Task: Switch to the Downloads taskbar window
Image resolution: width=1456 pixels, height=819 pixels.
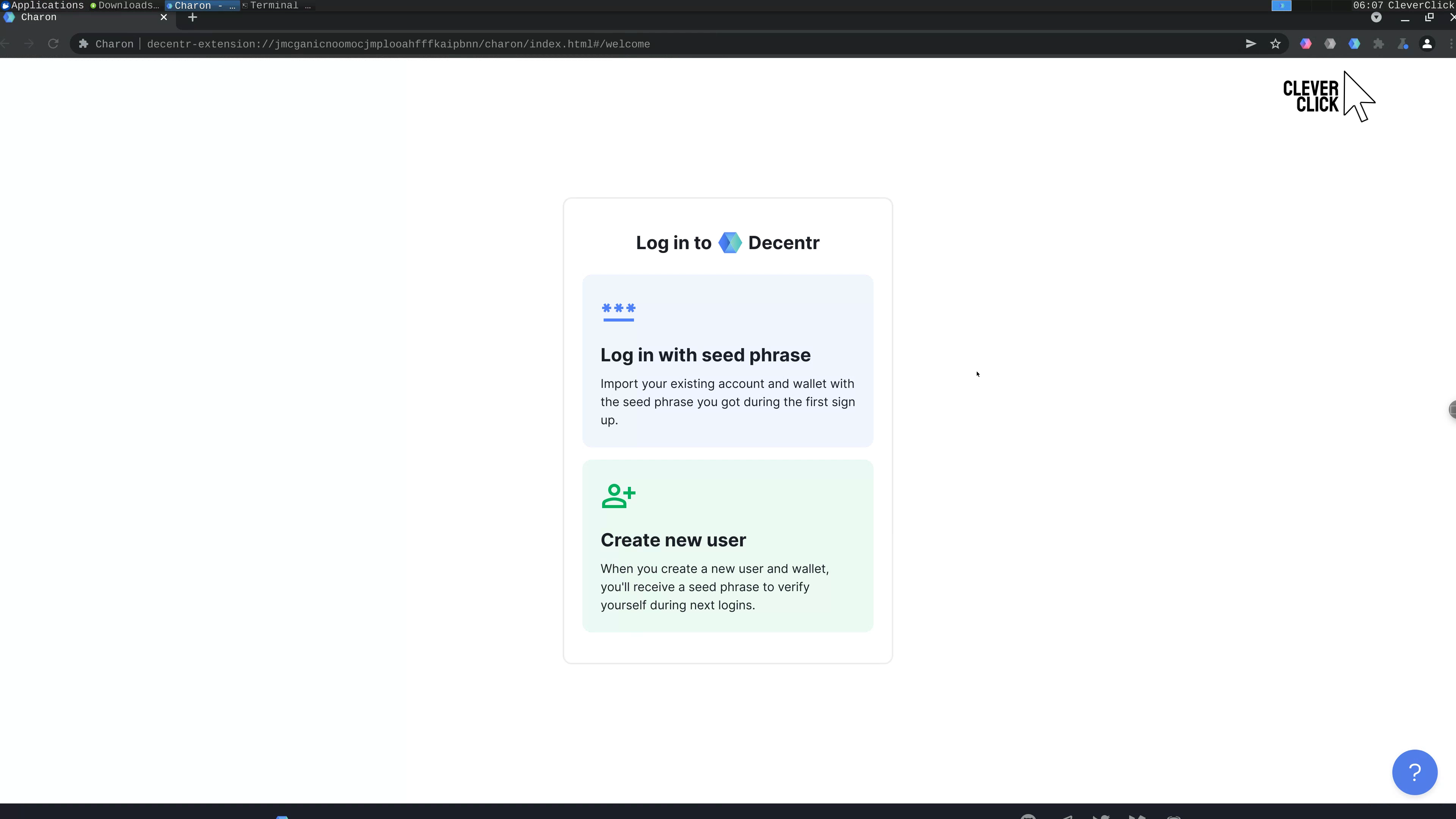Action: pyautogui.click(x=126, y=5)
